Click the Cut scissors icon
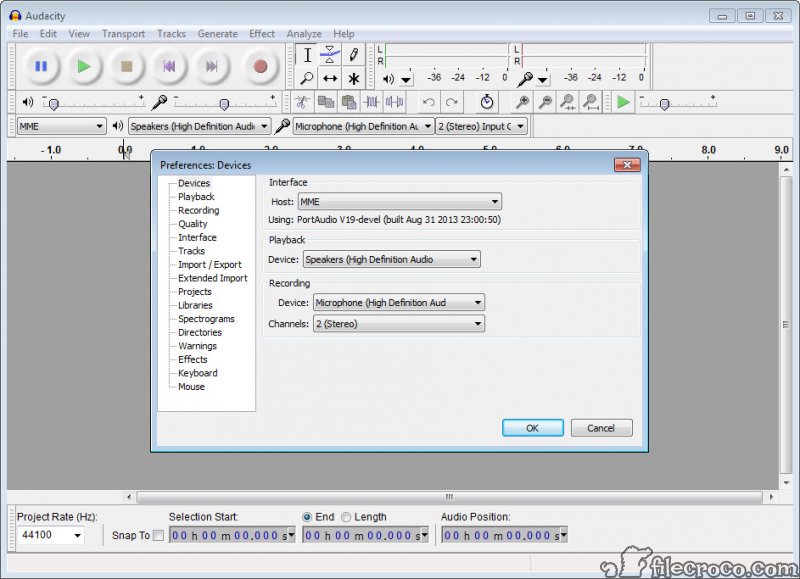This screenshot has width=800, height=579. pyautogui.click(x=302, y=103)
